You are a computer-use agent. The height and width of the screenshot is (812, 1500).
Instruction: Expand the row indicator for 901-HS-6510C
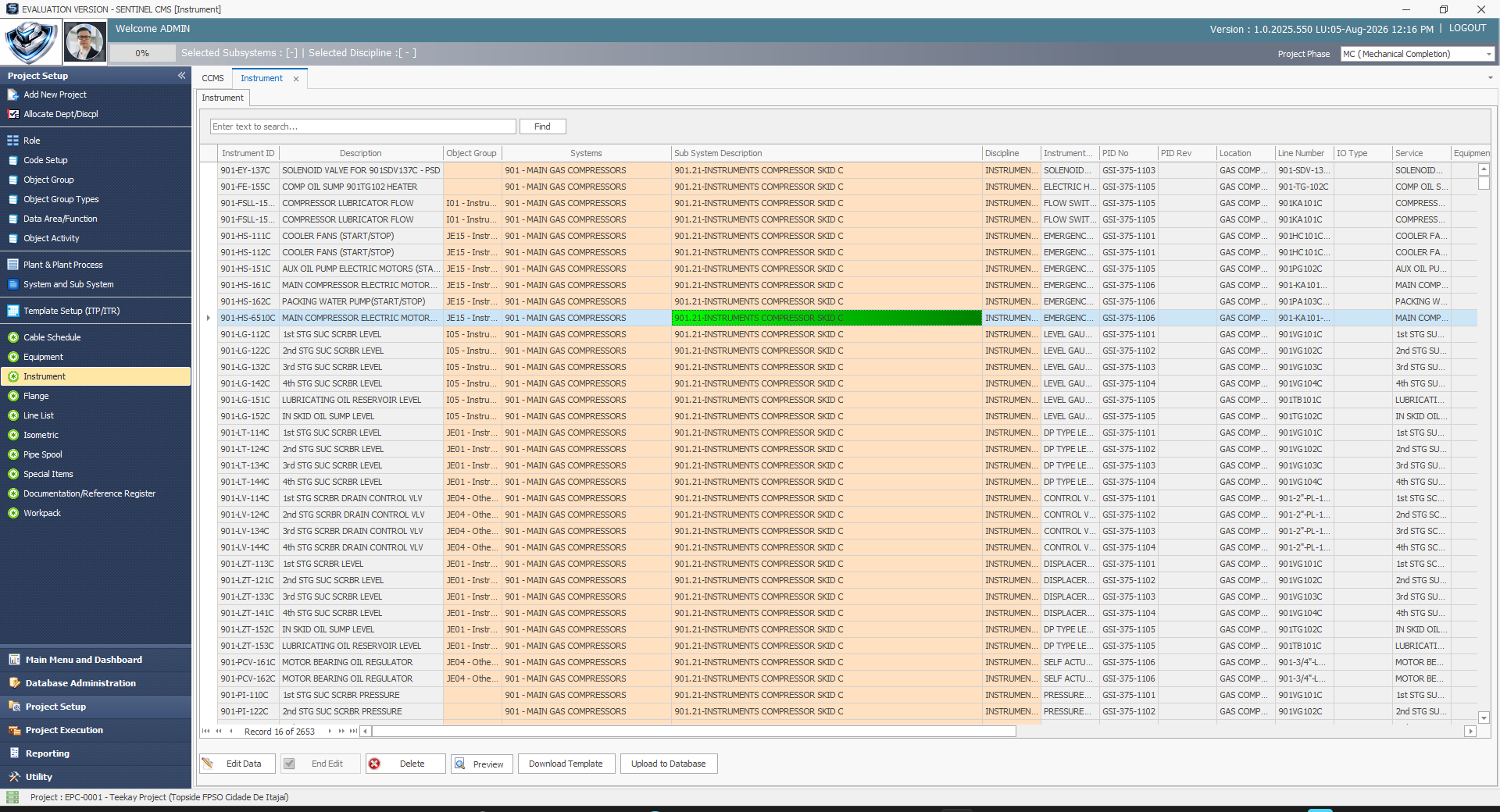tap(209, 318)
